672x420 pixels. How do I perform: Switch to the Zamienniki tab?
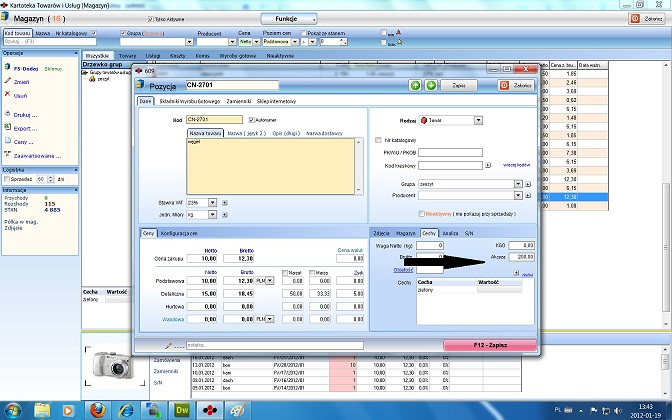point(239,102)
